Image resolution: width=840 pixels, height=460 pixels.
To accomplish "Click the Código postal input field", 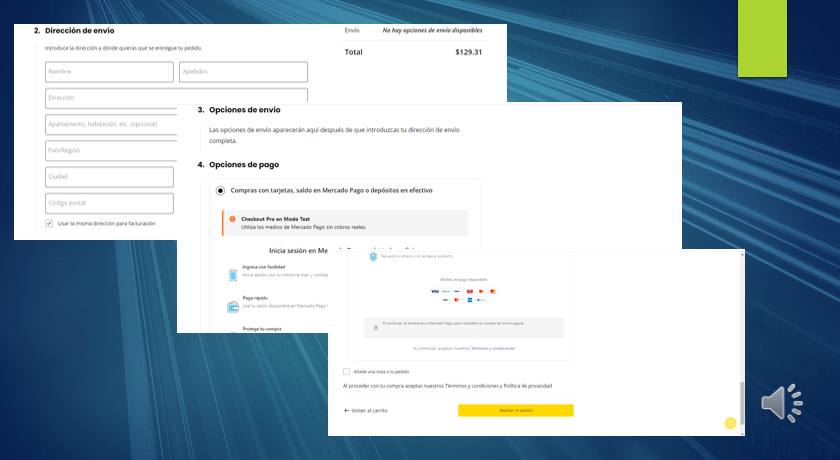I will [x=109, y=203].
